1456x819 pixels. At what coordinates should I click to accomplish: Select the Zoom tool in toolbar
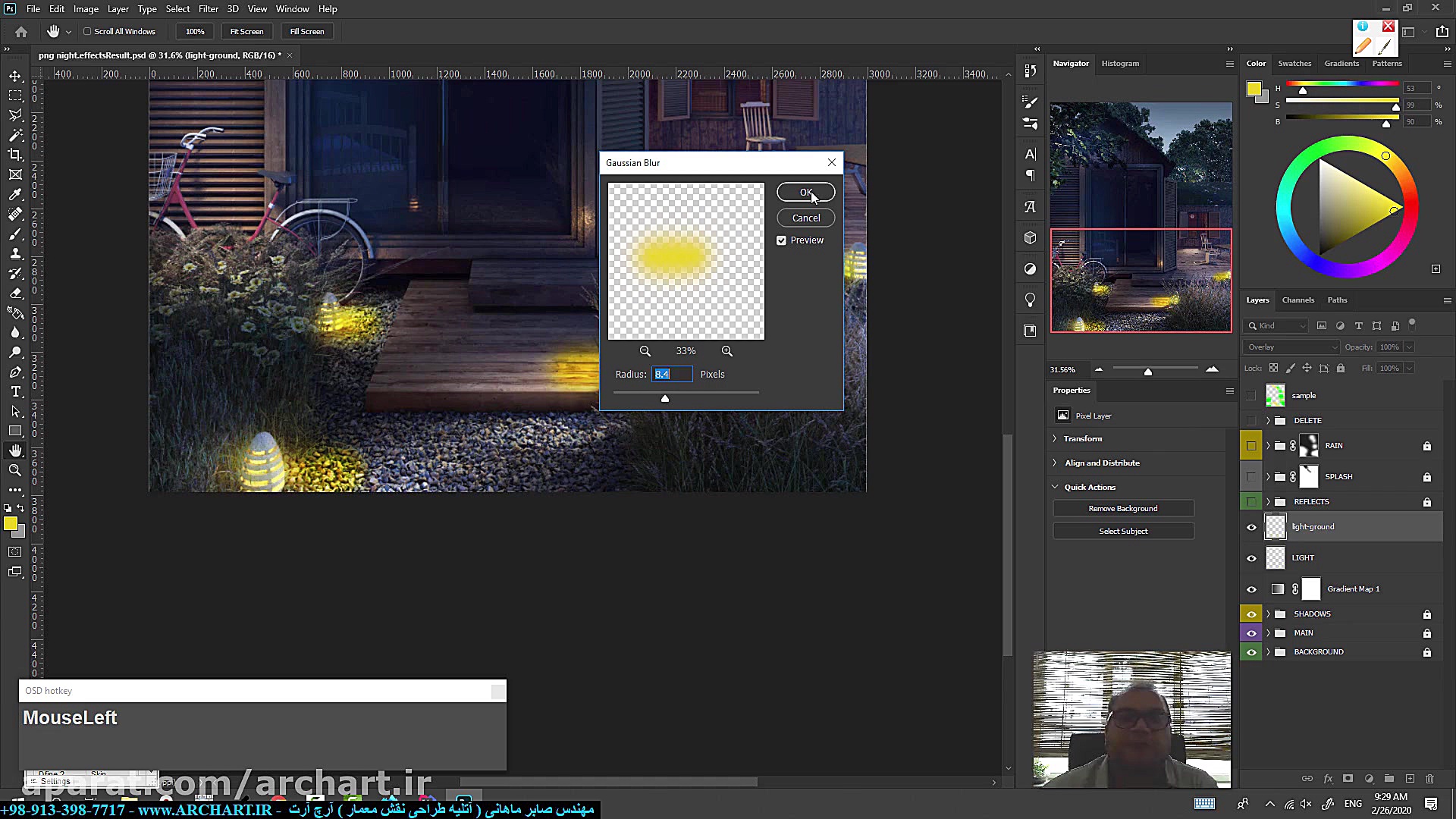(15, 470)
